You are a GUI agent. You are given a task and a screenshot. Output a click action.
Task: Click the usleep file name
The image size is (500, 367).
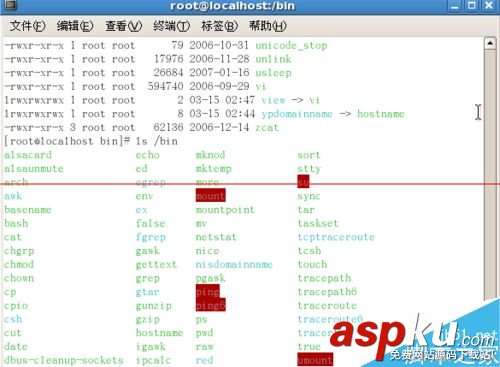pyautogui.click(x=273, y=73)
